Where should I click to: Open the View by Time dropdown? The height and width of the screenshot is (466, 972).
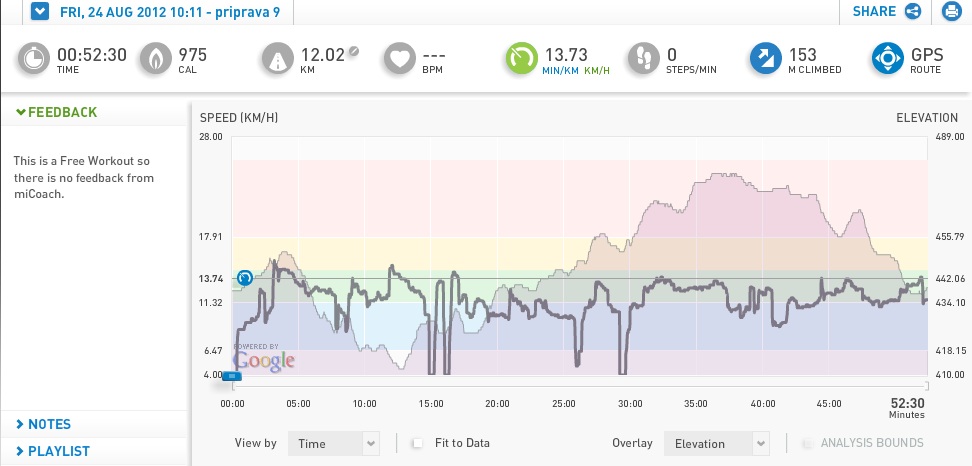click(x=334, y=444)
